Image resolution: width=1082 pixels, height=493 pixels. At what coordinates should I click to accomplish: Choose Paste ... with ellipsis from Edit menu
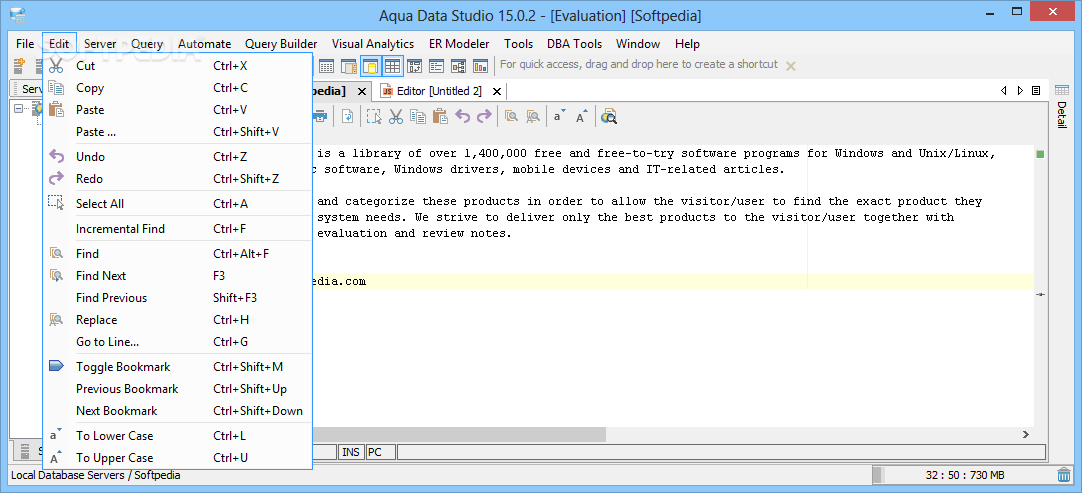(178, 132)
